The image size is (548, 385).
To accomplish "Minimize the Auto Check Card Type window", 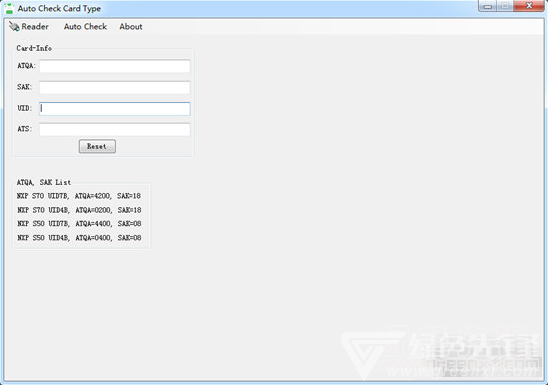I will click(488, 6).
